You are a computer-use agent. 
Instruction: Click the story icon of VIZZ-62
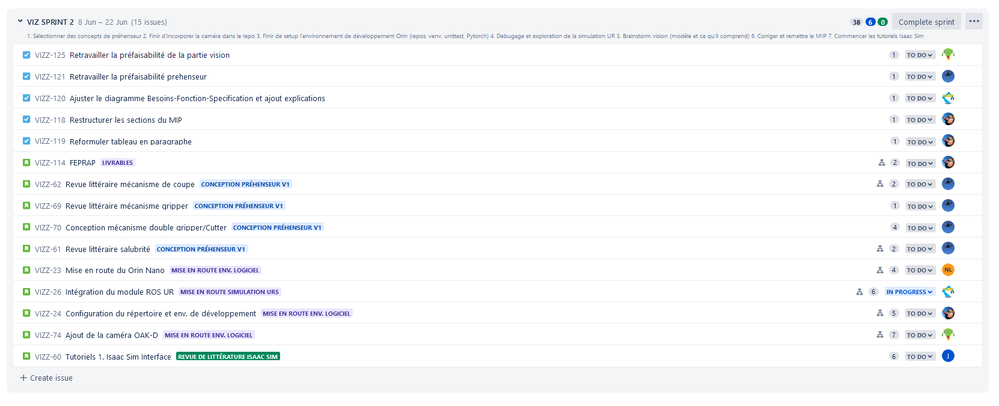[27, 184]
